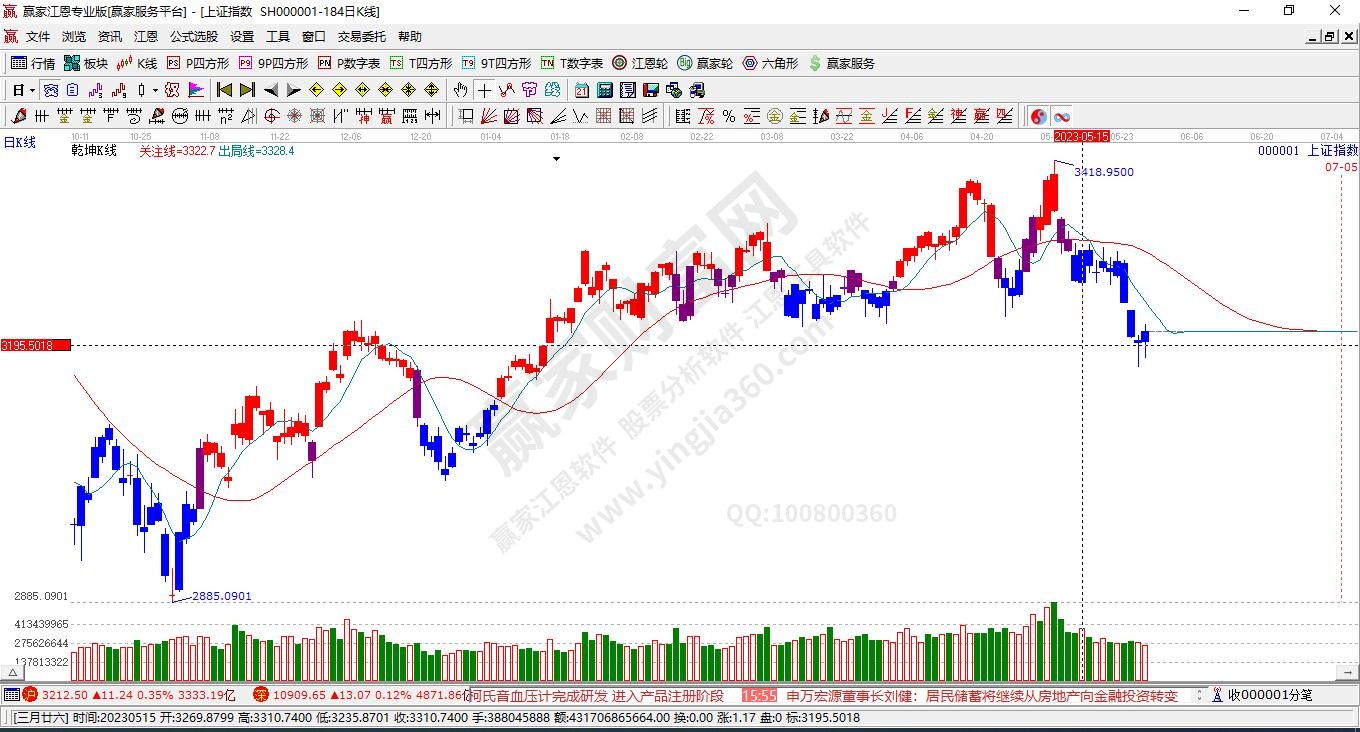
Task: Open the 江恩轮 Gann wheel tool
Action: pyautogui.click(x=640, y=63)
